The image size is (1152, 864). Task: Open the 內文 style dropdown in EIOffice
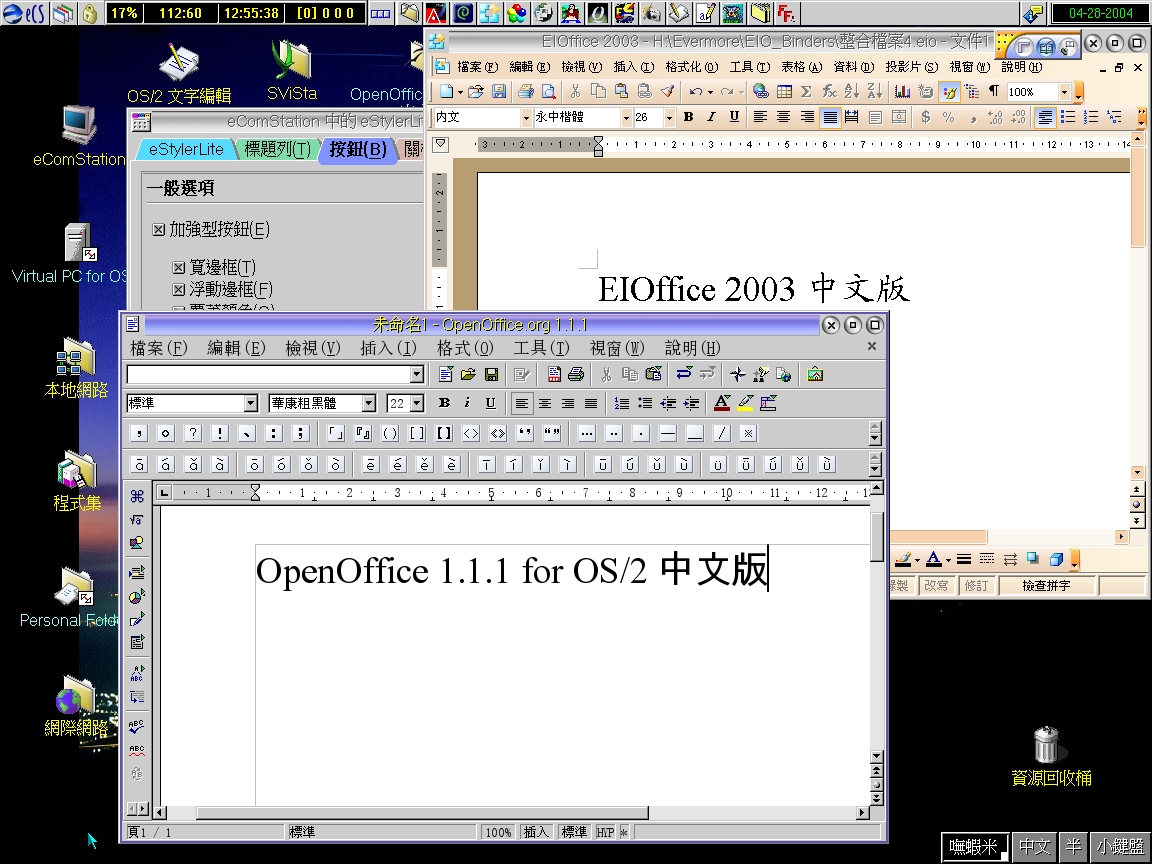coord(526,117)
